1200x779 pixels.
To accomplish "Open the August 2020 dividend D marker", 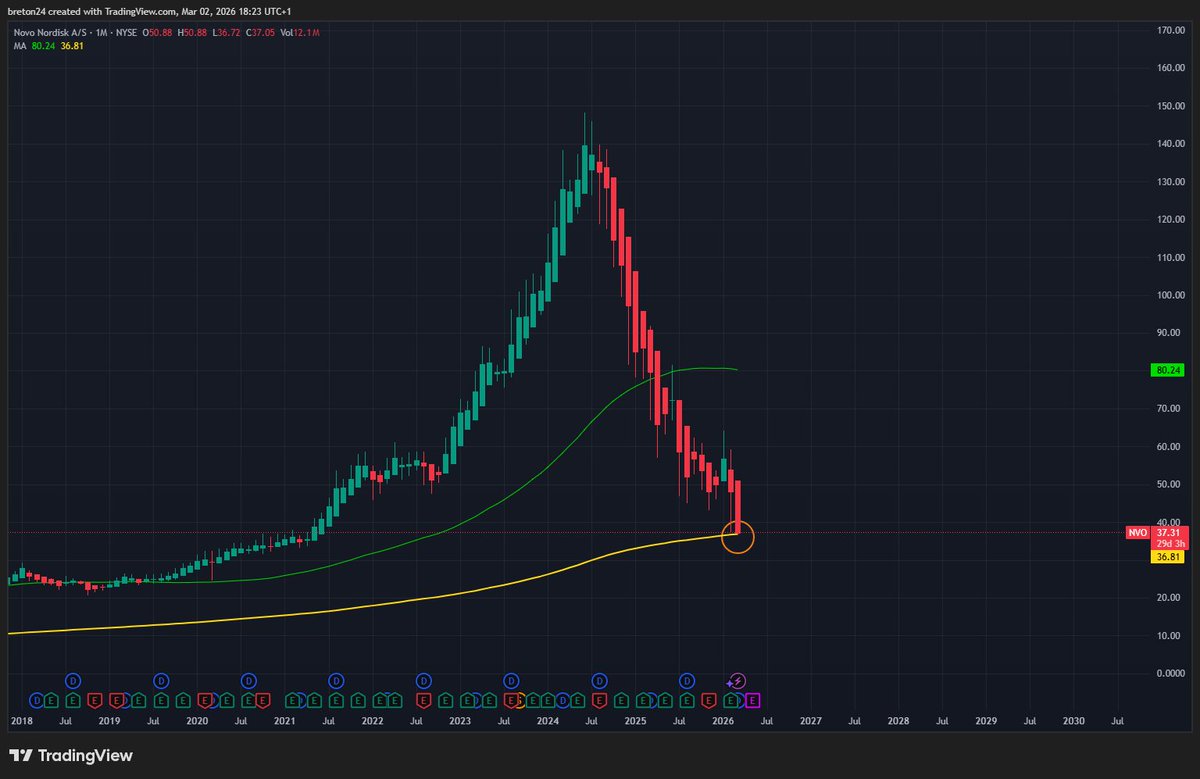I will [249, 681].
